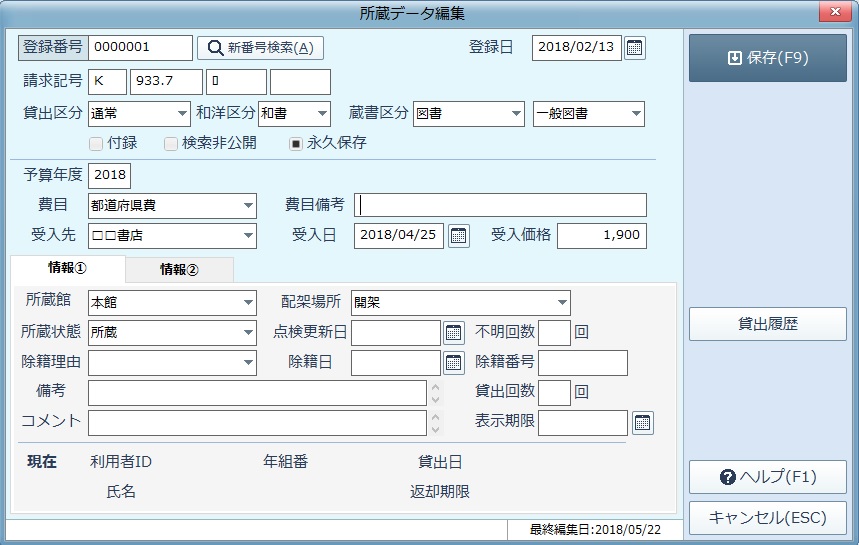Viewport: 859px width, 545px height.
Task: Close the 所蔵データ編集 window
Action: [835, 12]
